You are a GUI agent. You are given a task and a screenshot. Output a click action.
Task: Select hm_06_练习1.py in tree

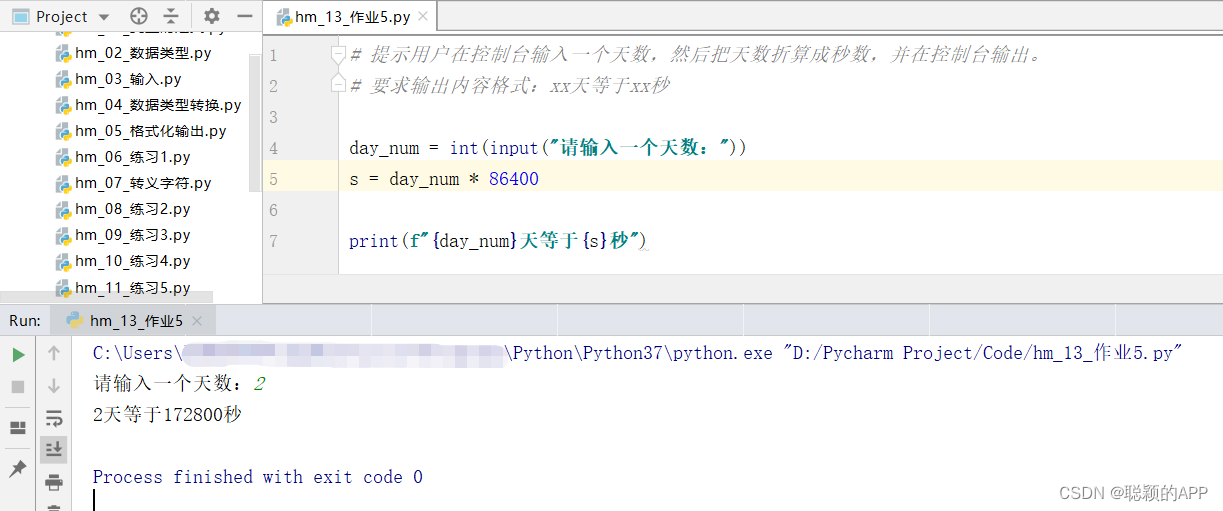pyautogui.click(x=132, y=157)
